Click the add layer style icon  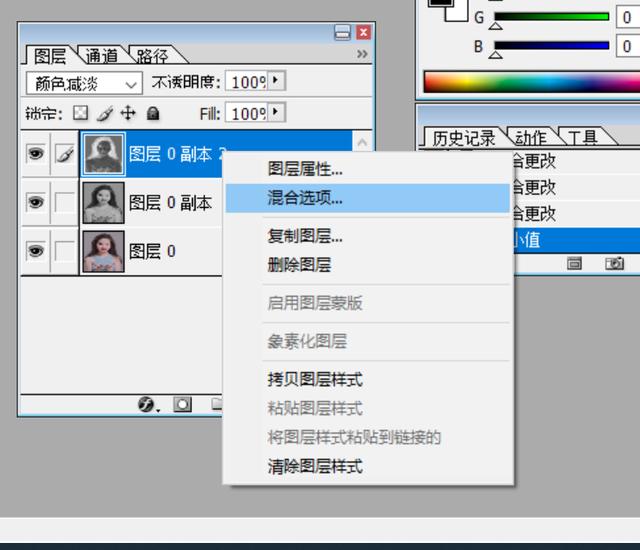tap(146, 404)
